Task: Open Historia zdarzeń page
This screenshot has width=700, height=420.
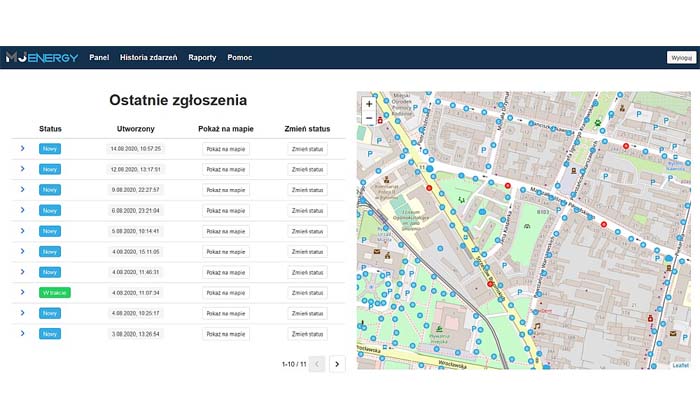Action: tap(148, 57)
